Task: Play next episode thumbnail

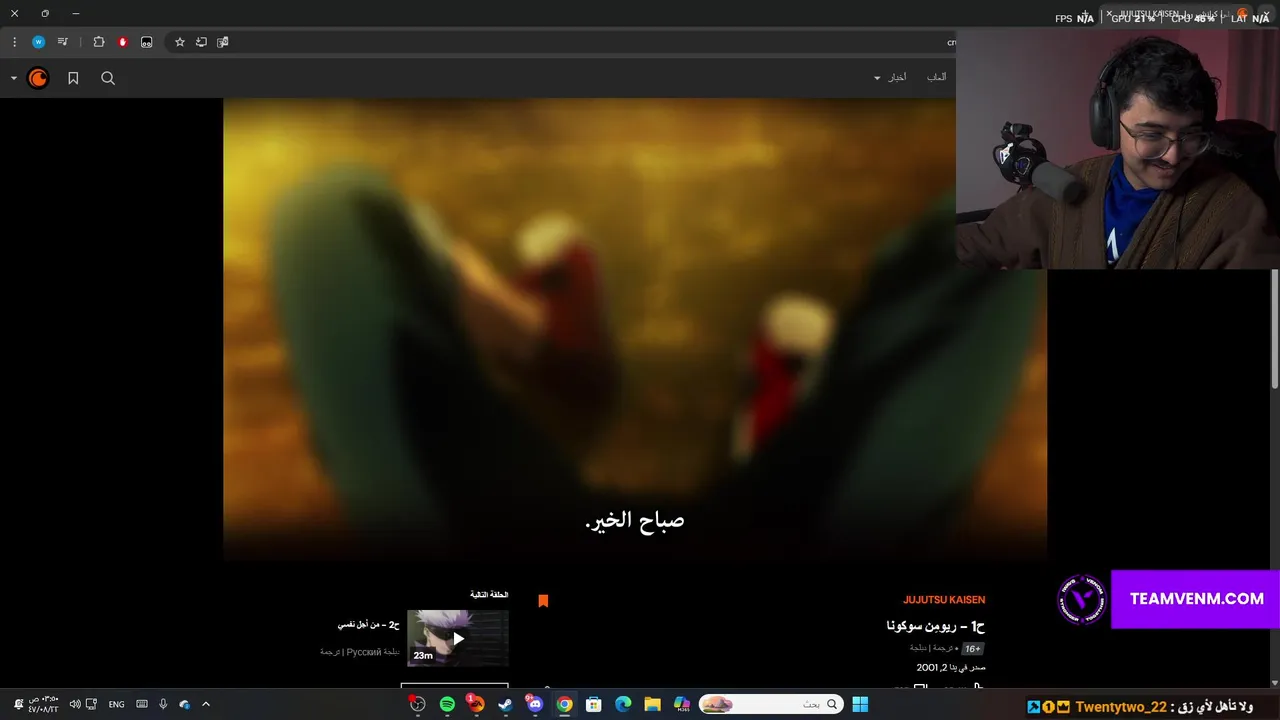Action: (x=457, y=637)
